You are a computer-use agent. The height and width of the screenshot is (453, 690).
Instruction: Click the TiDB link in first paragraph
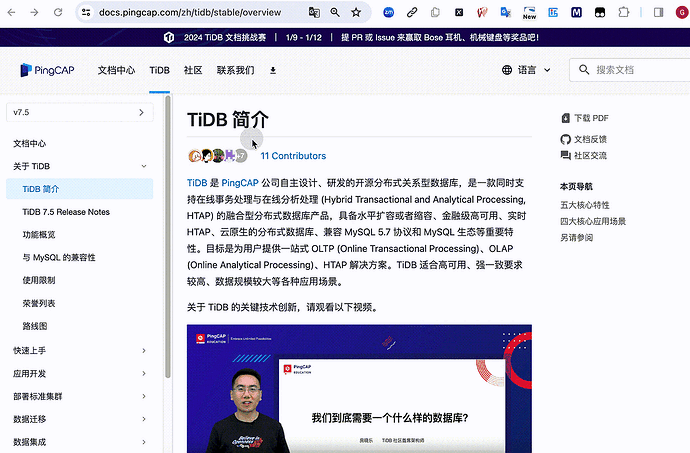tap(197, 183)
